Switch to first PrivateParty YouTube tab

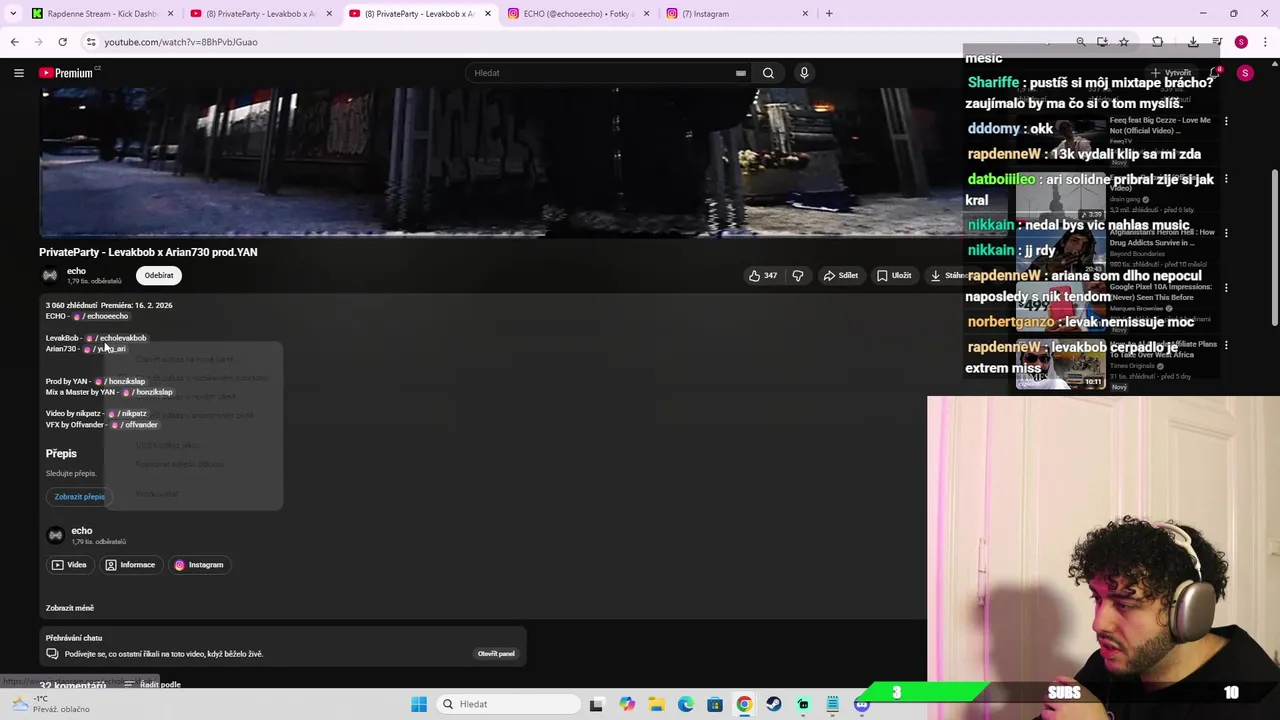pos(261,14)
